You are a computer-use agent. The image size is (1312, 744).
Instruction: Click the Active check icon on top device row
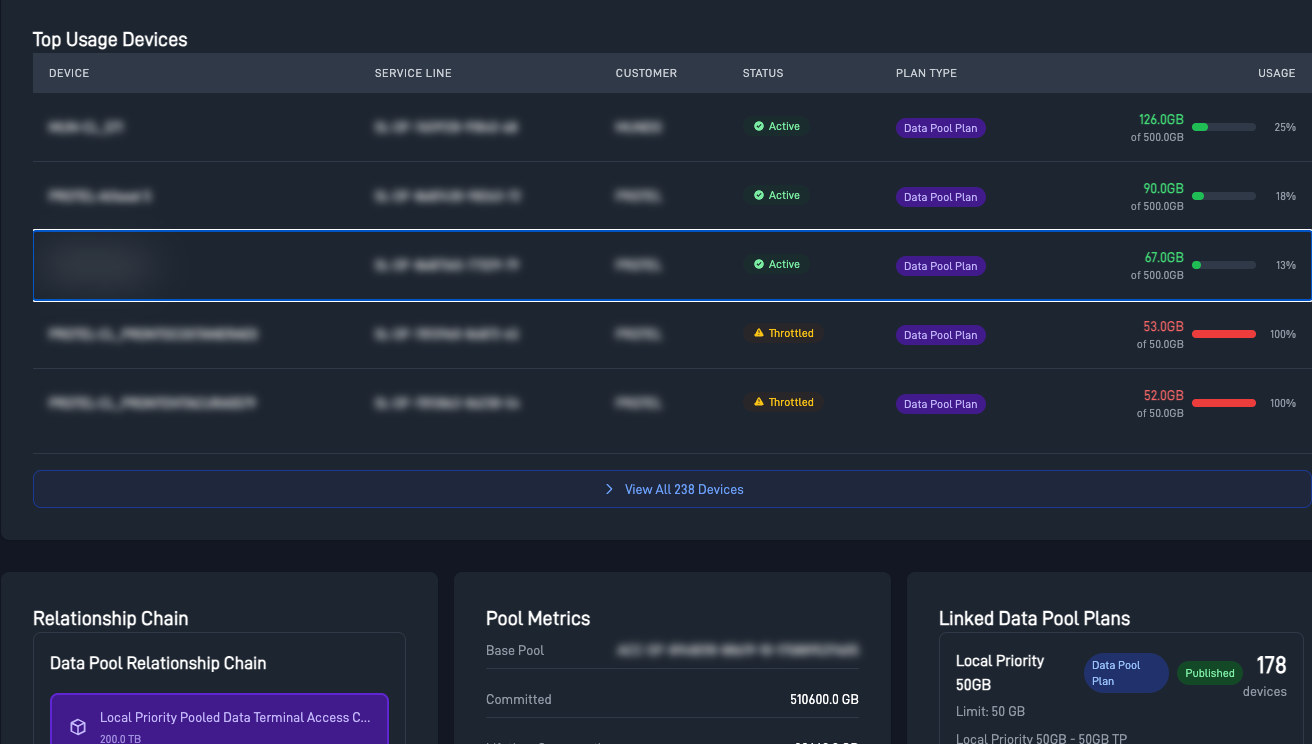pyautogui.click(x=758, y=126)
